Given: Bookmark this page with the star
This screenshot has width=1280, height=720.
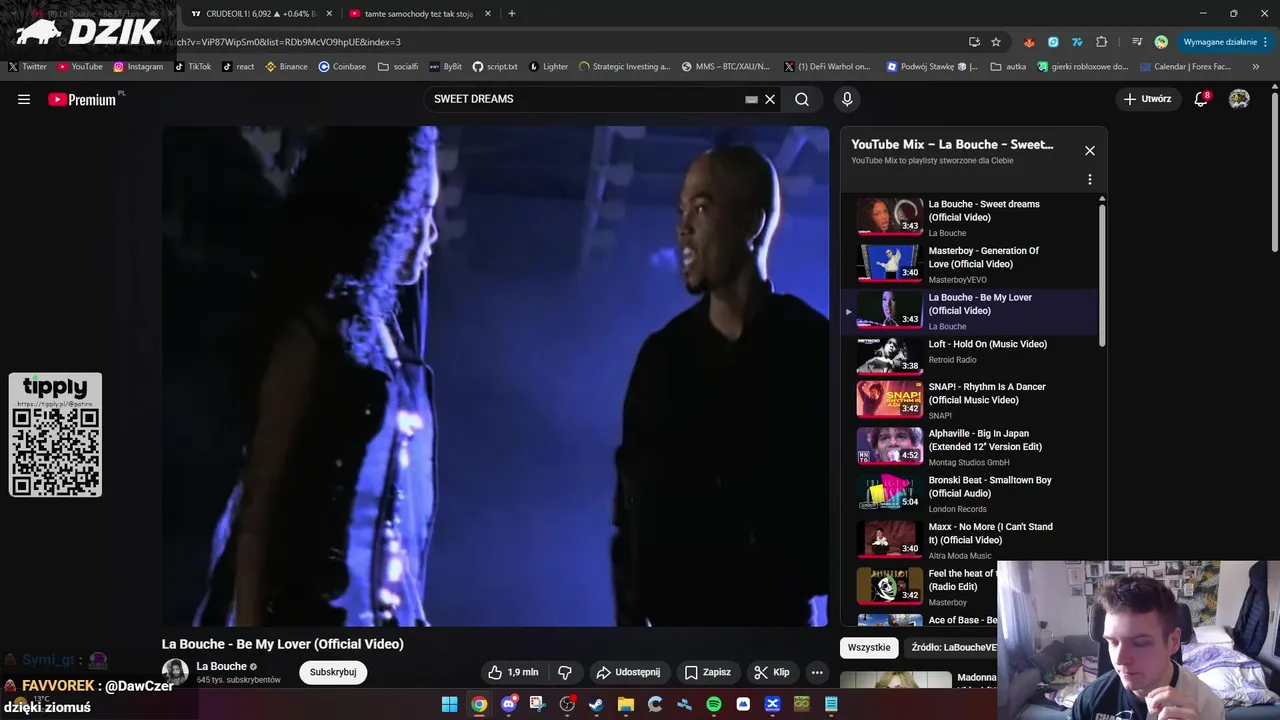Looking at the screenshot, I should pyautogui.click(x=996, y=42).
